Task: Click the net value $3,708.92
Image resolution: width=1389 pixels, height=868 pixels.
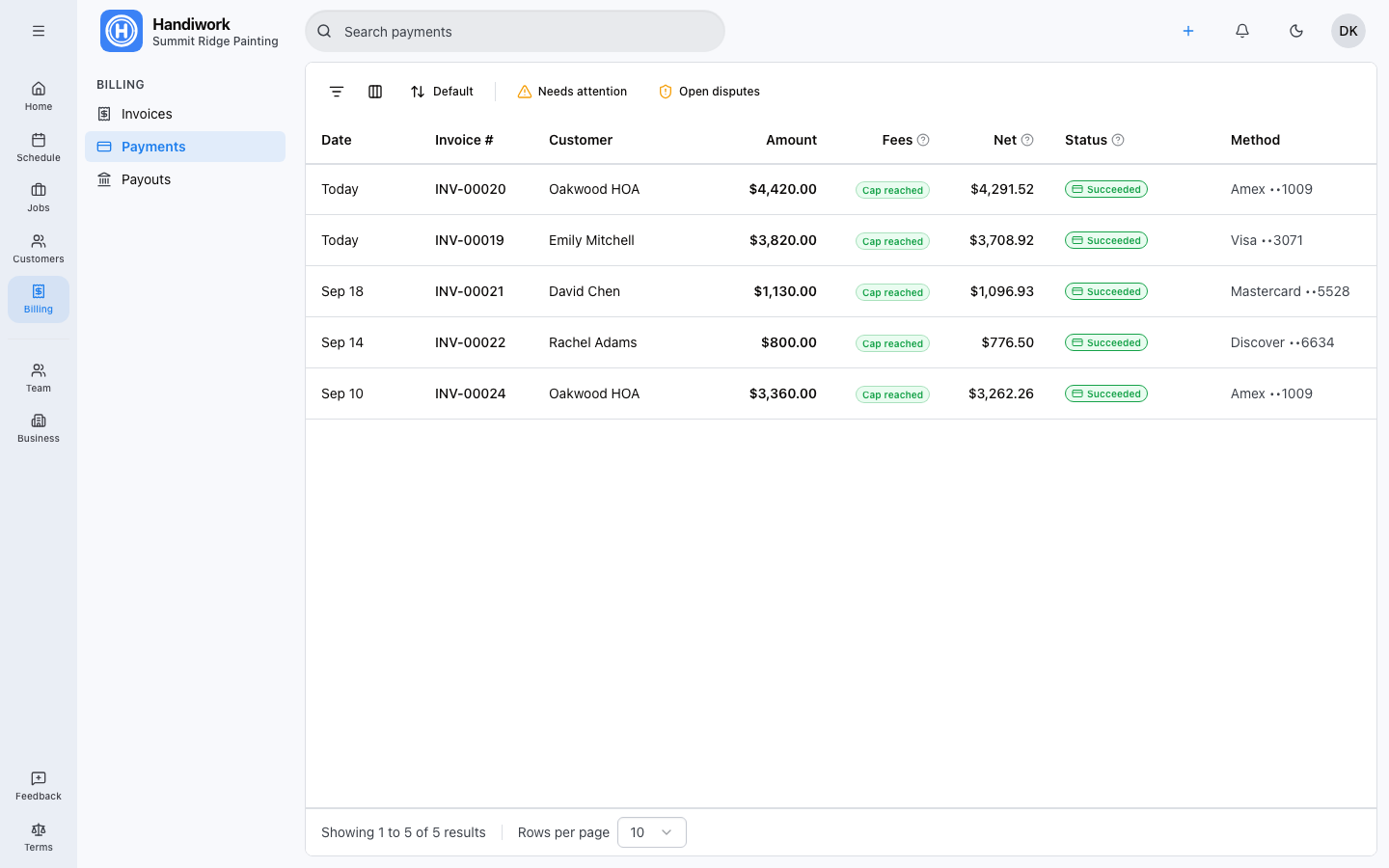Action: pyautogui.click(x=1001, y=240)
